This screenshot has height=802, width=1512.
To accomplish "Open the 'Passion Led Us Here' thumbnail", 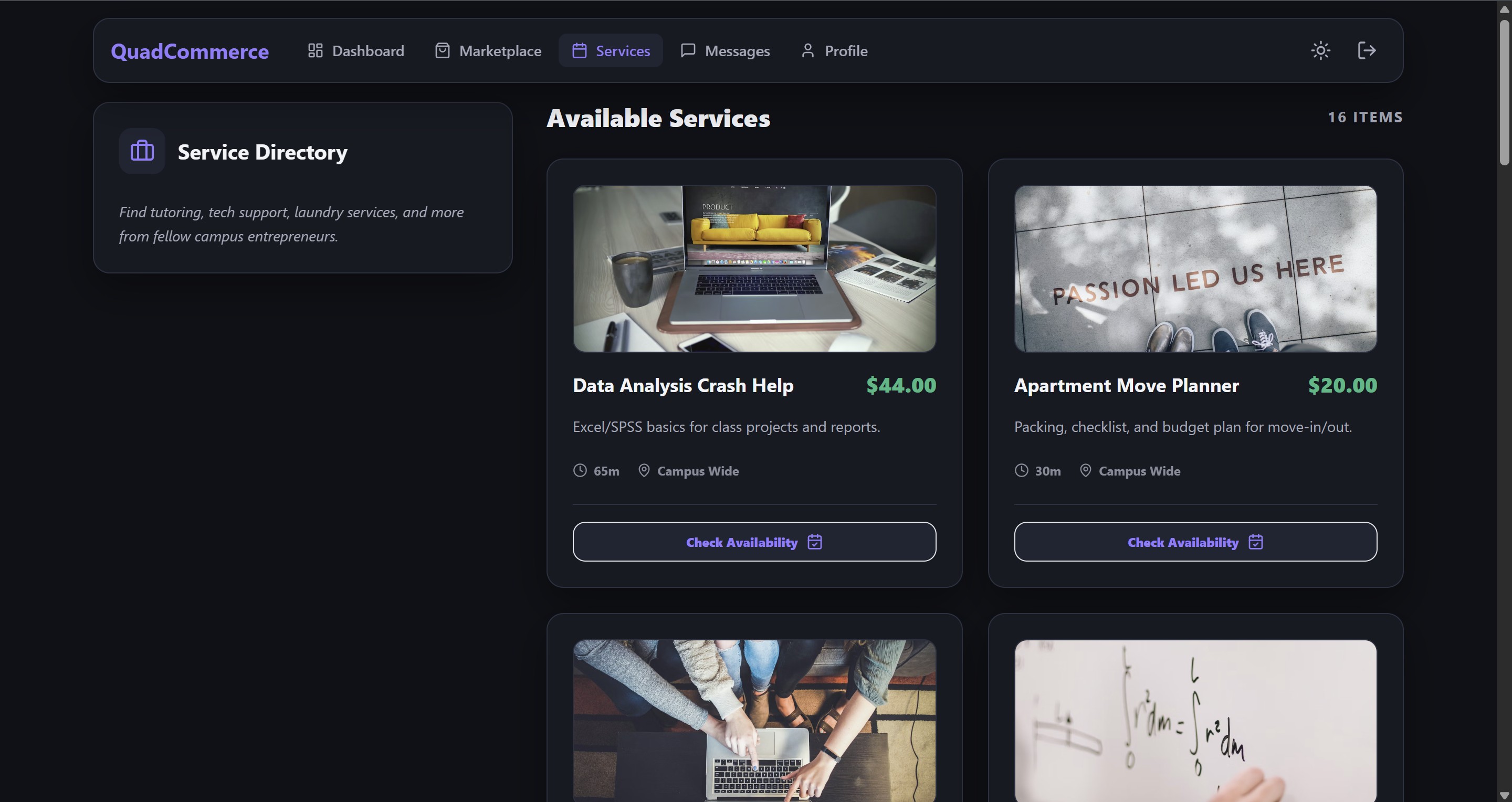I will [x=1195, y=269].
